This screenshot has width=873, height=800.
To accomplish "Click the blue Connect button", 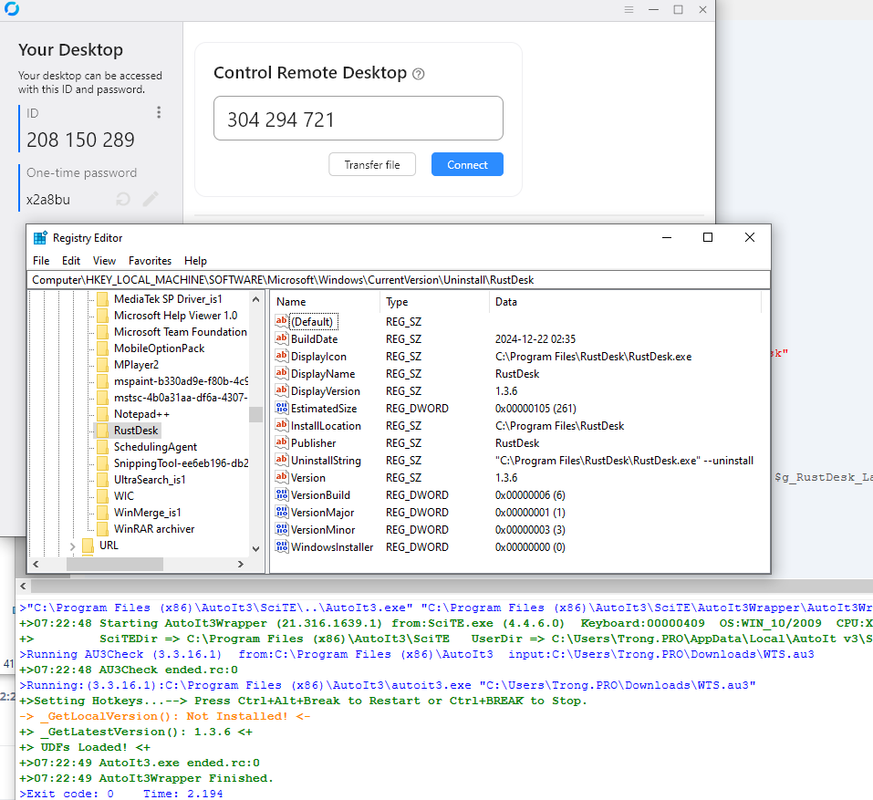I will click(467, 164).
